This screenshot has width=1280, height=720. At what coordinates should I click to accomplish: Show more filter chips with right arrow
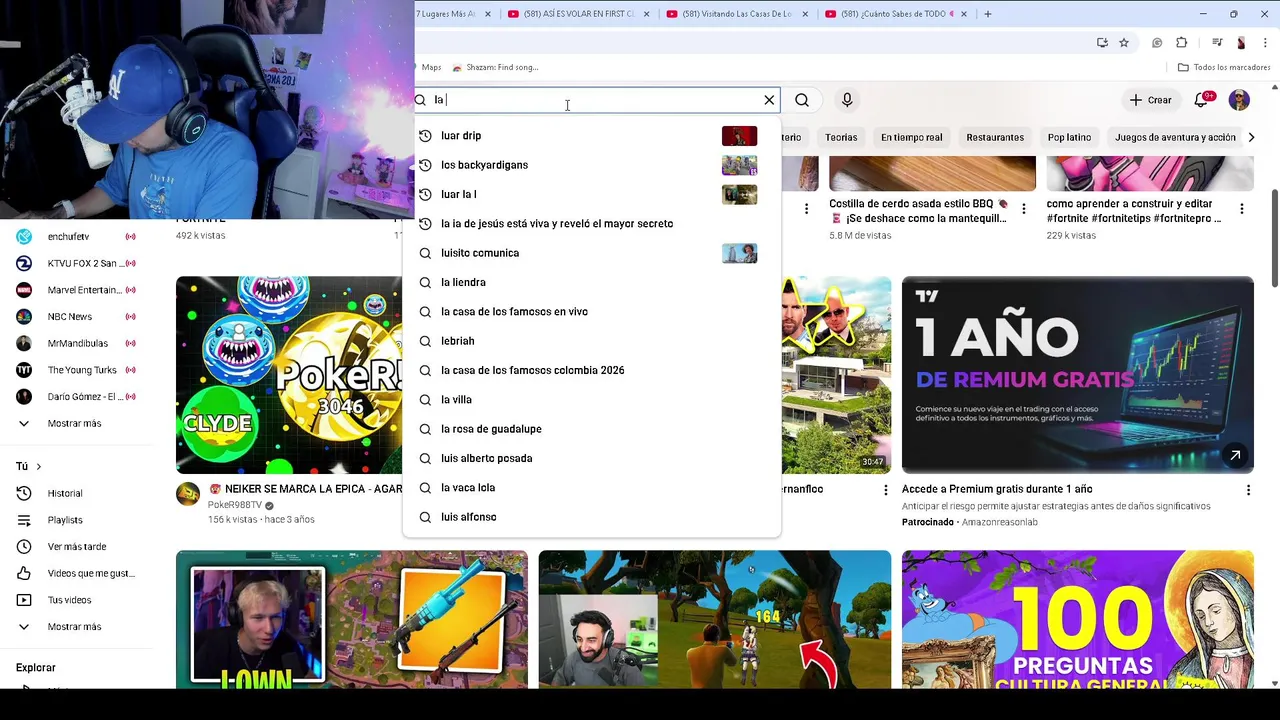coord(1250,137)
